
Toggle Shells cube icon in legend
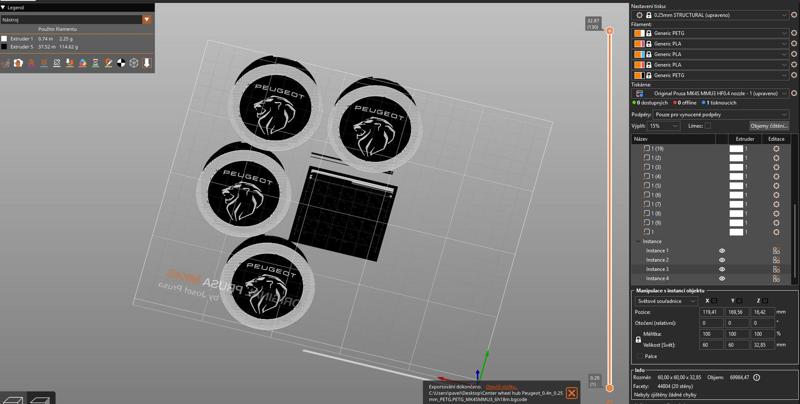coord(134,63)
